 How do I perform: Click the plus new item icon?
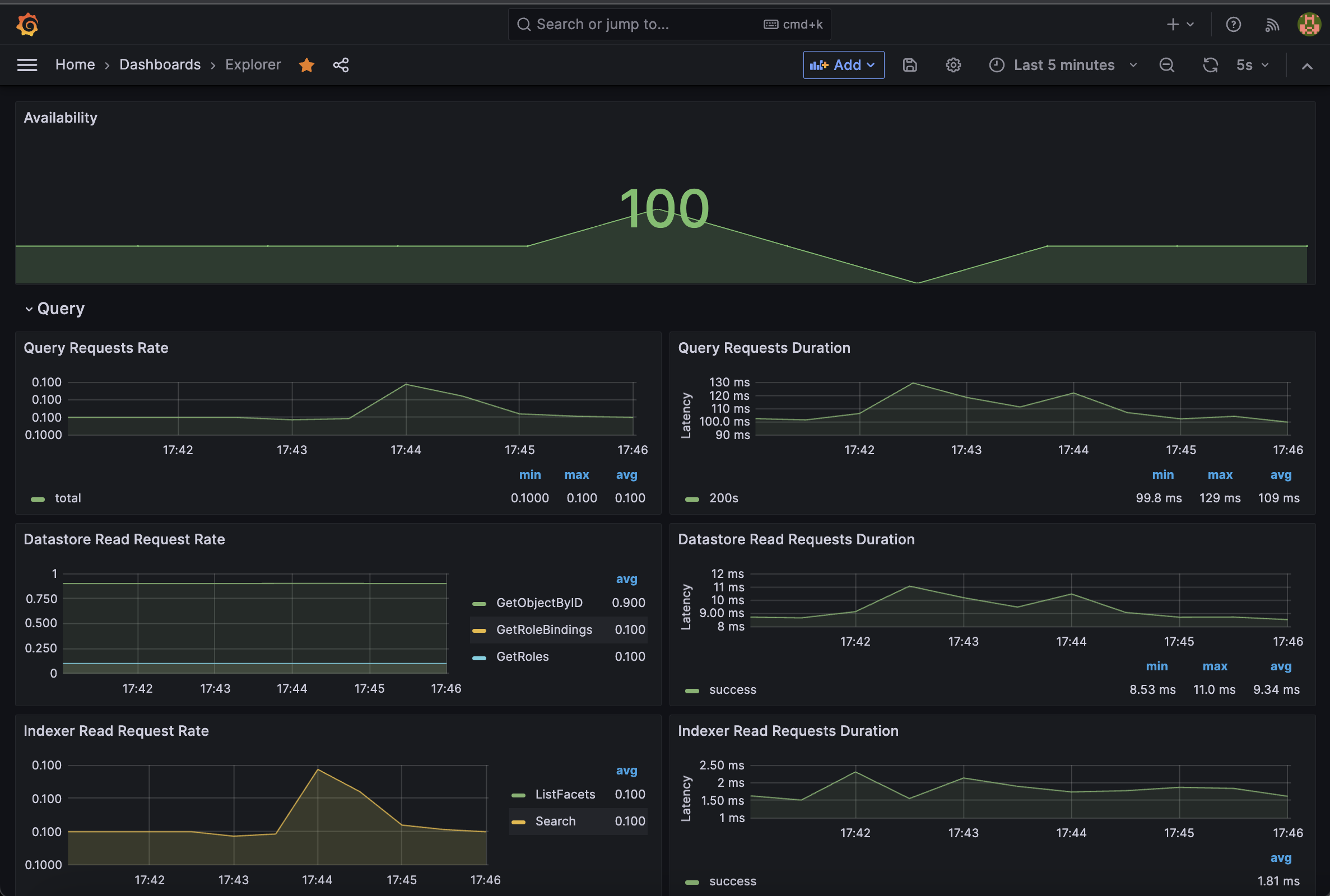[1172, 25]
